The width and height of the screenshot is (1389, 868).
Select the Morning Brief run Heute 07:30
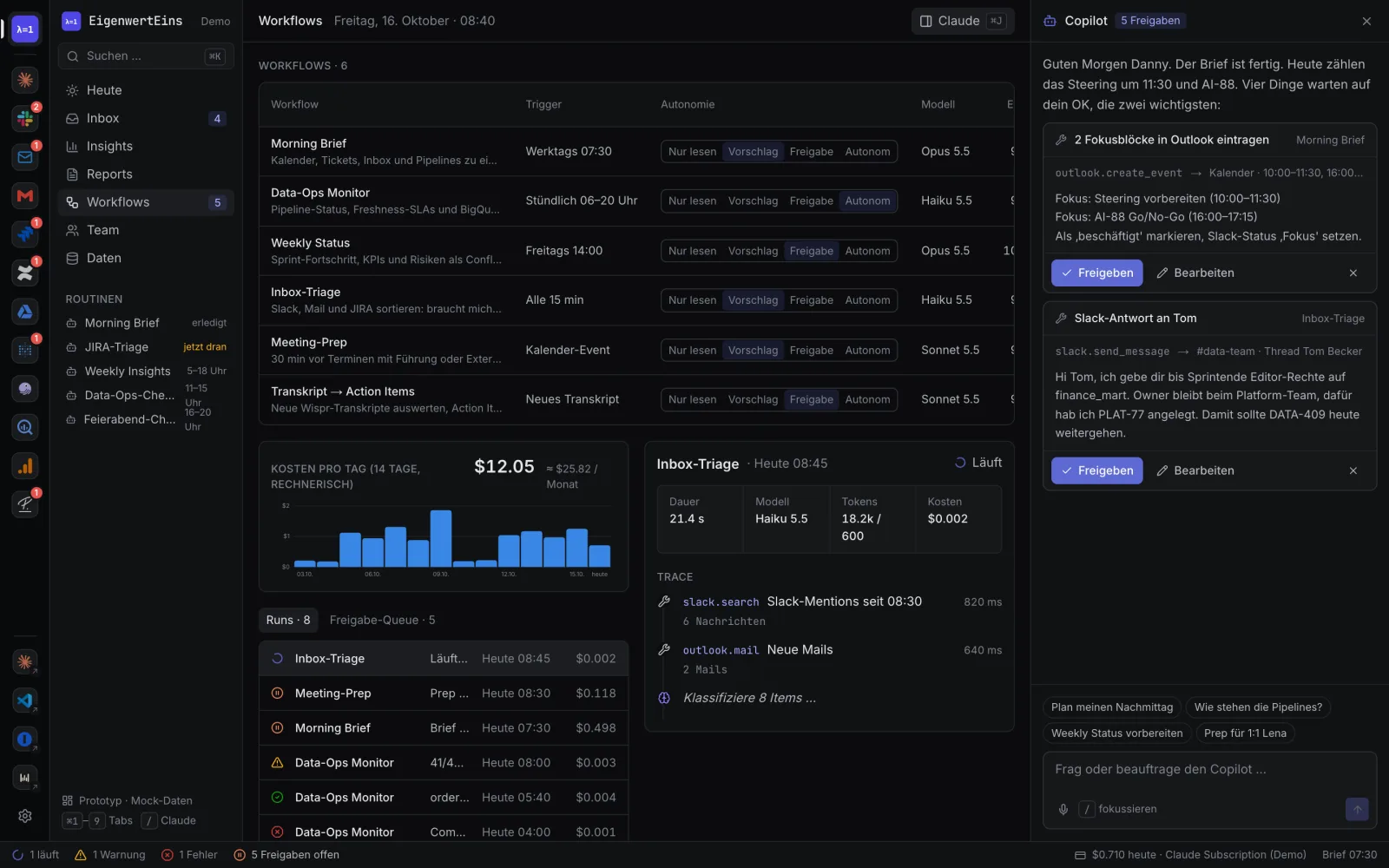[x=444, y=728]
